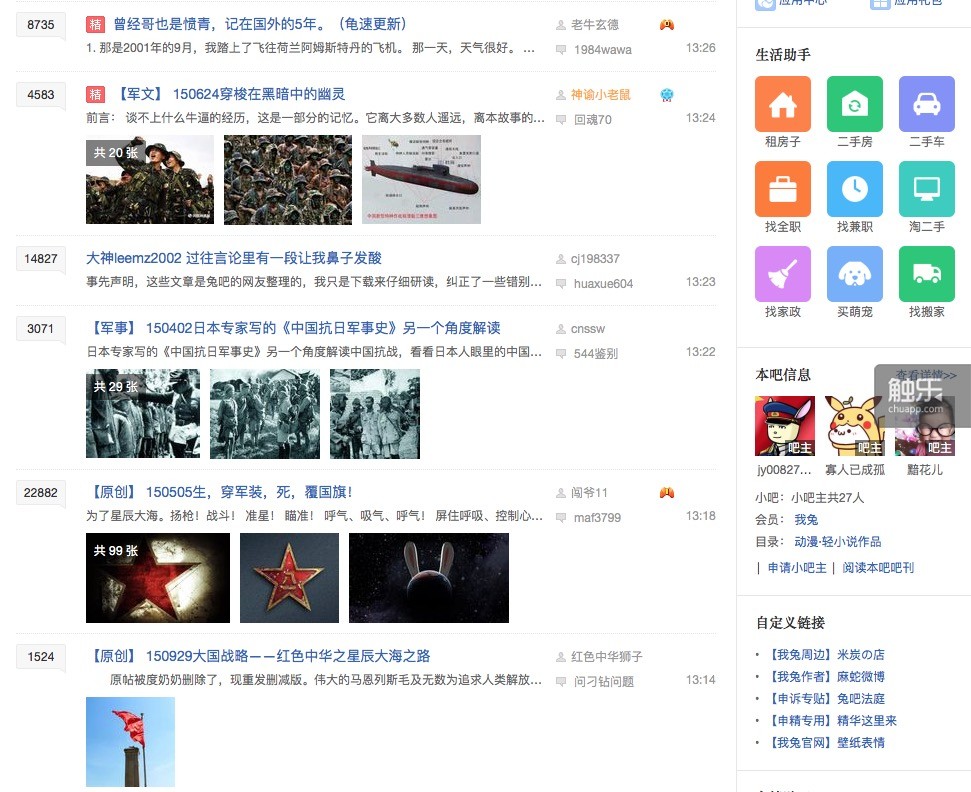Open the soldiers thumbnail marked 共 20 张
This screenshot has height=792, width=971.
coord(150,180)
